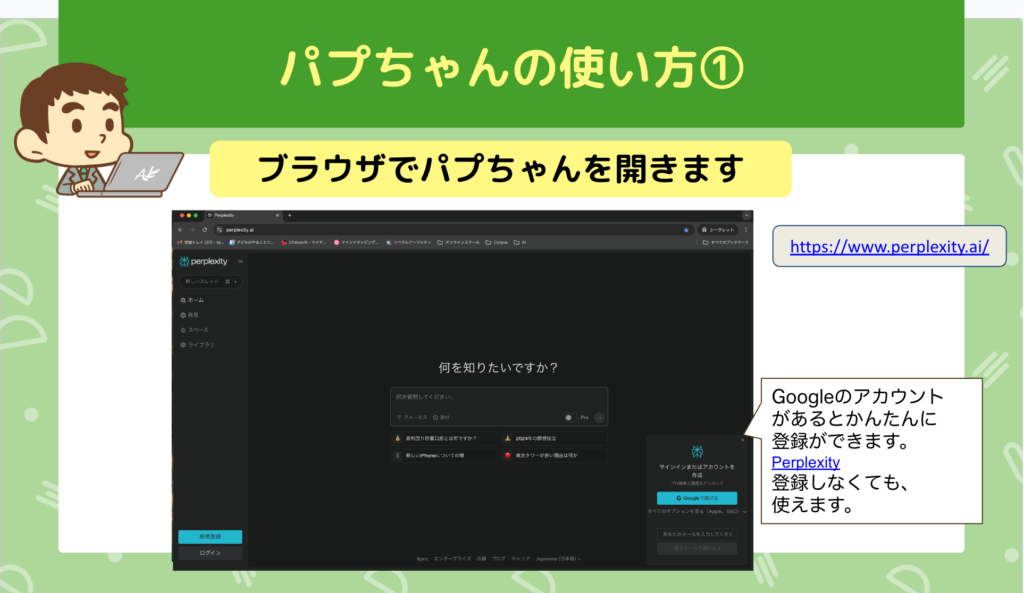Open the ブログ footer link
The height and width of the screenshot is (593, 1024).
click(498, 559)
